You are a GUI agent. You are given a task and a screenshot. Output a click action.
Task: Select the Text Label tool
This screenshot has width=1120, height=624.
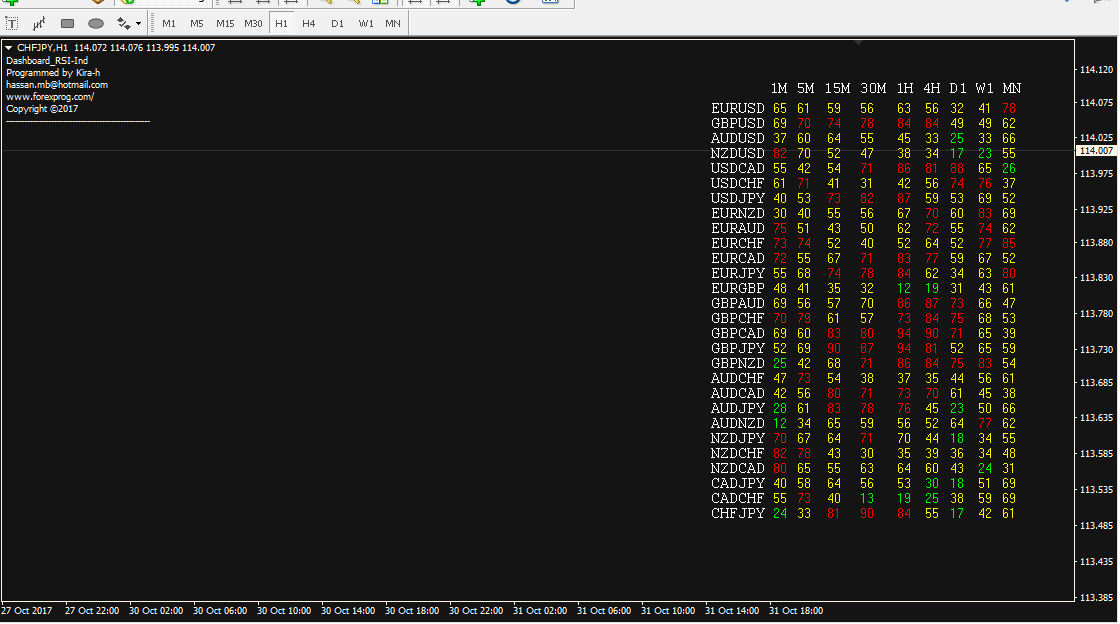[13, 23]
